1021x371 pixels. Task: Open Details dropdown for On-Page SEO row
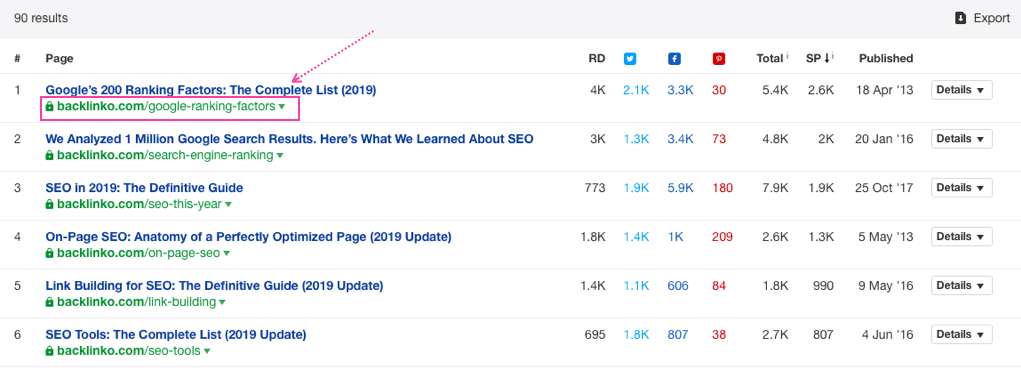(x=961, y=236)
